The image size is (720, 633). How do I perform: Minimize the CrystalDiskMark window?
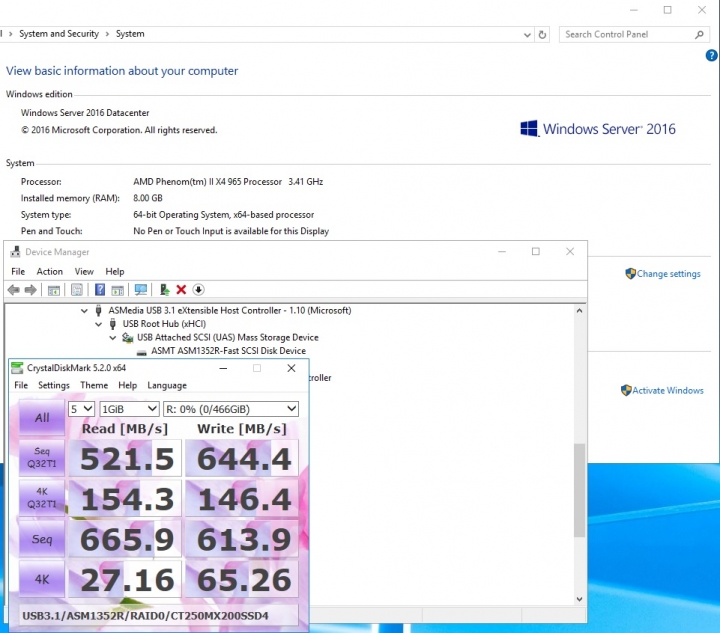pos(223,368)
